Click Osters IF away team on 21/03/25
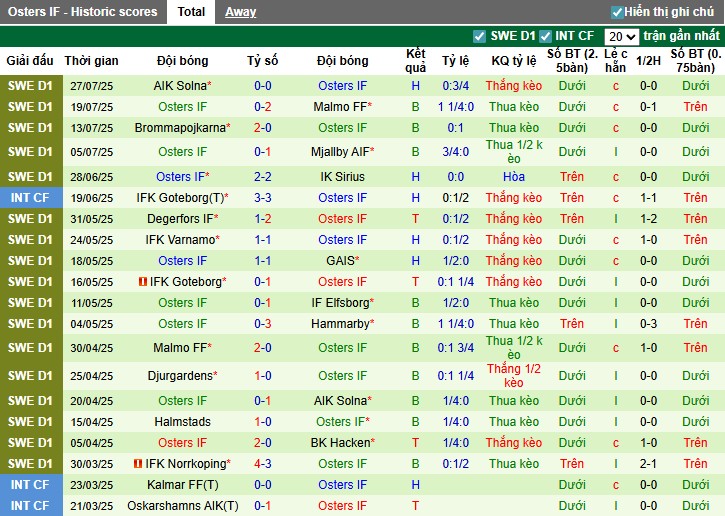725x516 pixels. (x=343, y=506)
